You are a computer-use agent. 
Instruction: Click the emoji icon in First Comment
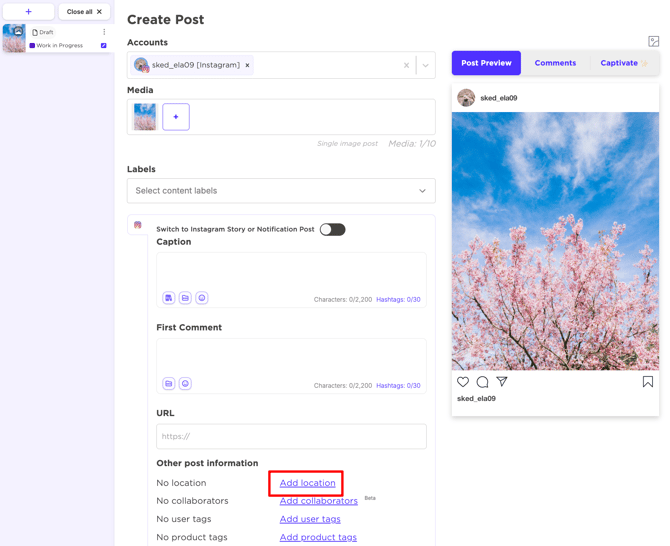coord(185,384)
